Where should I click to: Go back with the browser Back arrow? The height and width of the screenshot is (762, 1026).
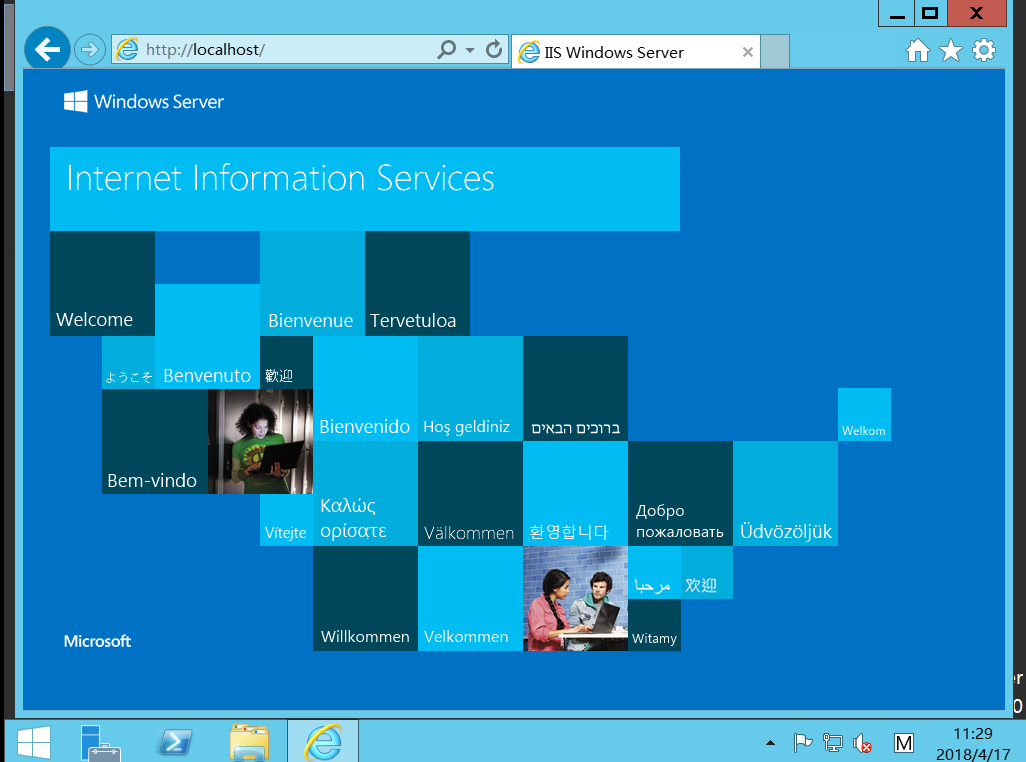(x=47, y=49)
